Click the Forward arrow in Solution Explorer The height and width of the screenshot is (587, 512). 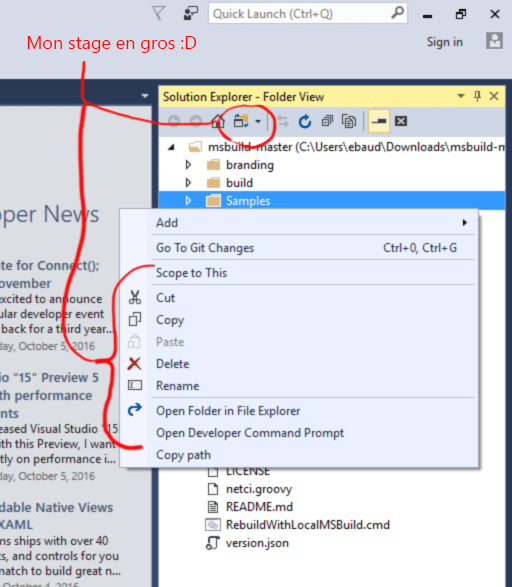(x=196, y=121)
